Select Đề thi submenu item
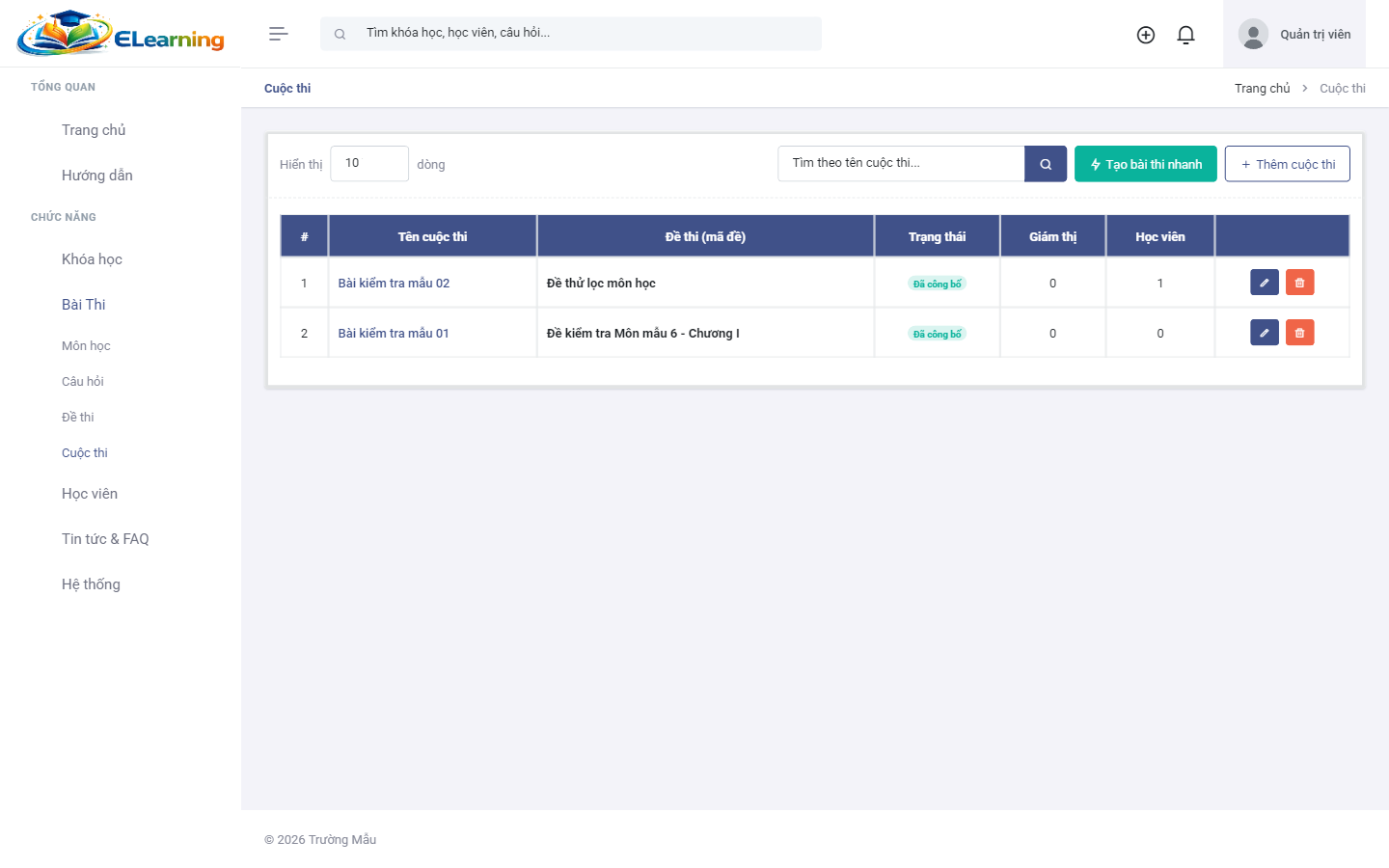 [78, 418]
